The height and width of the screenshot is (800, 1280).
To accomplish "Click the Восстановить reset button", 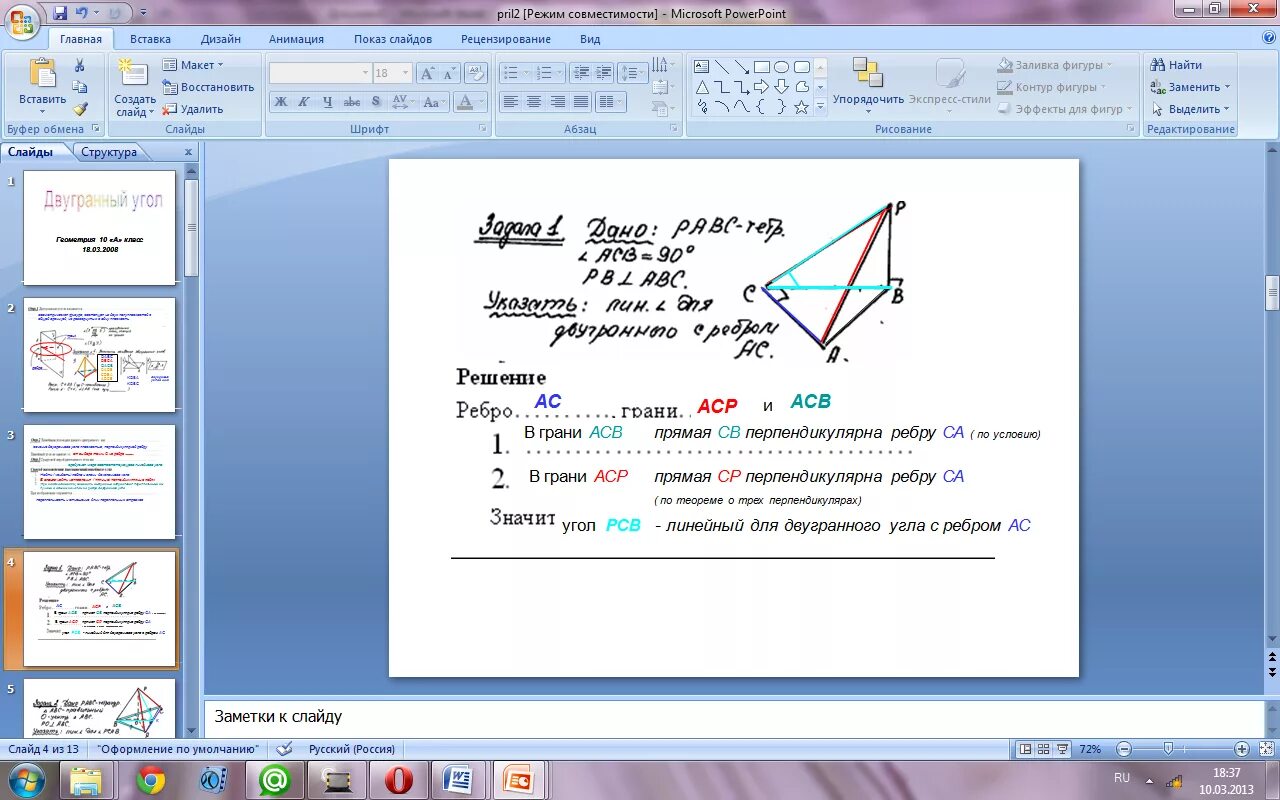I will click(x=208, y=87).
